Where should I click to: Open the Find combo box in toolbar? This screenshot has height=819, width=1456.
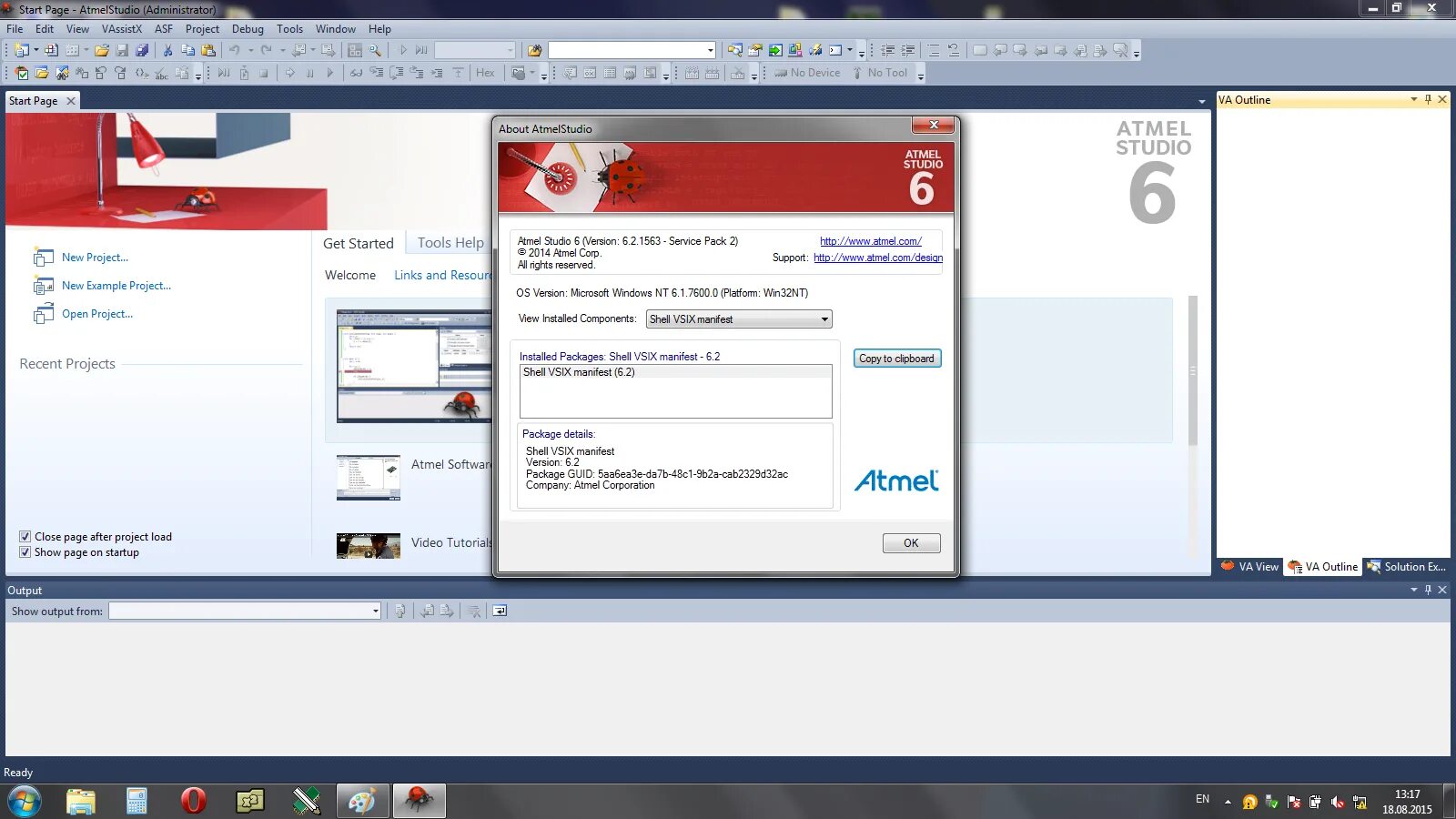pos(632,50)
